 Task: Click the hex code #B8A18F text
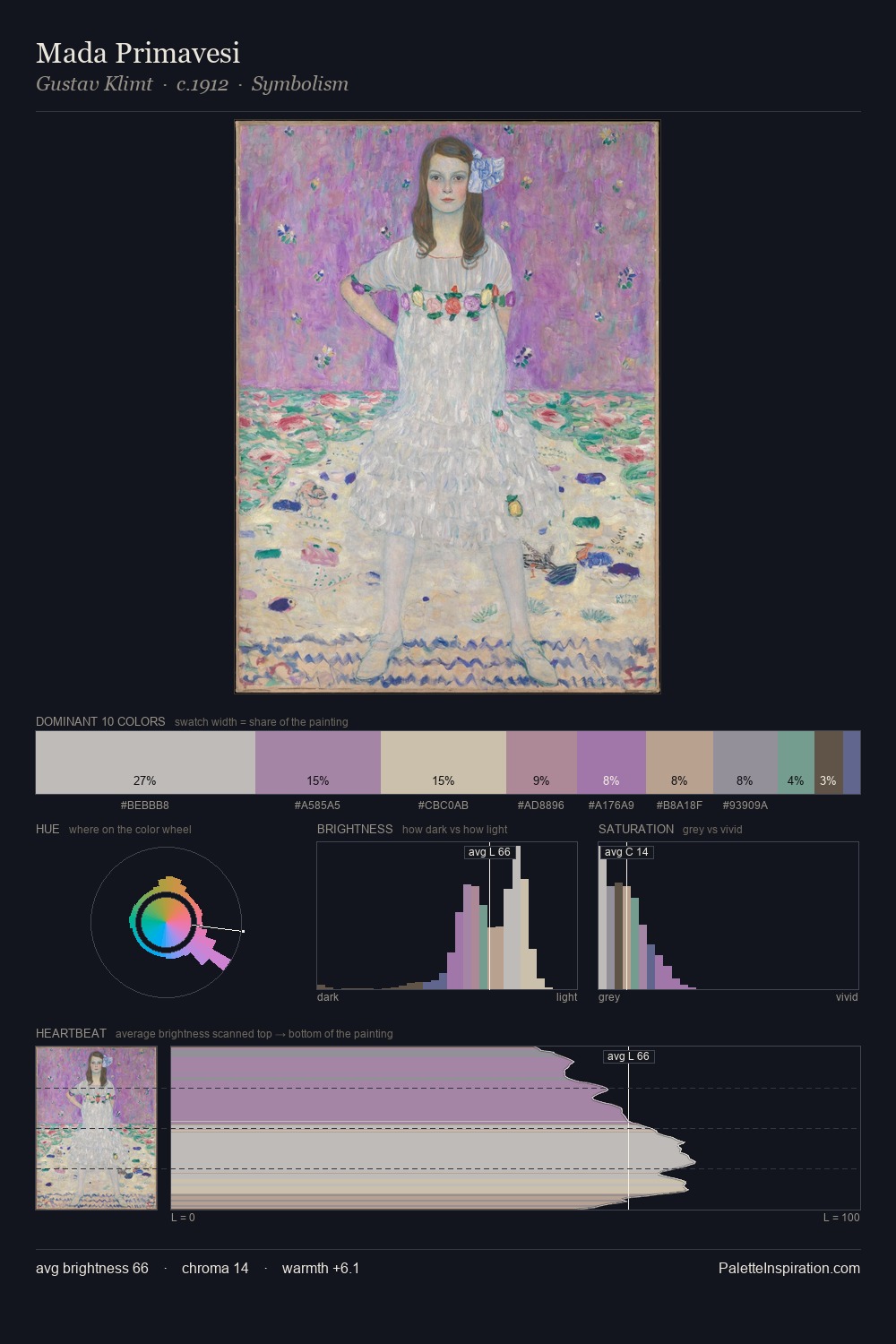(x=679, y=805)
